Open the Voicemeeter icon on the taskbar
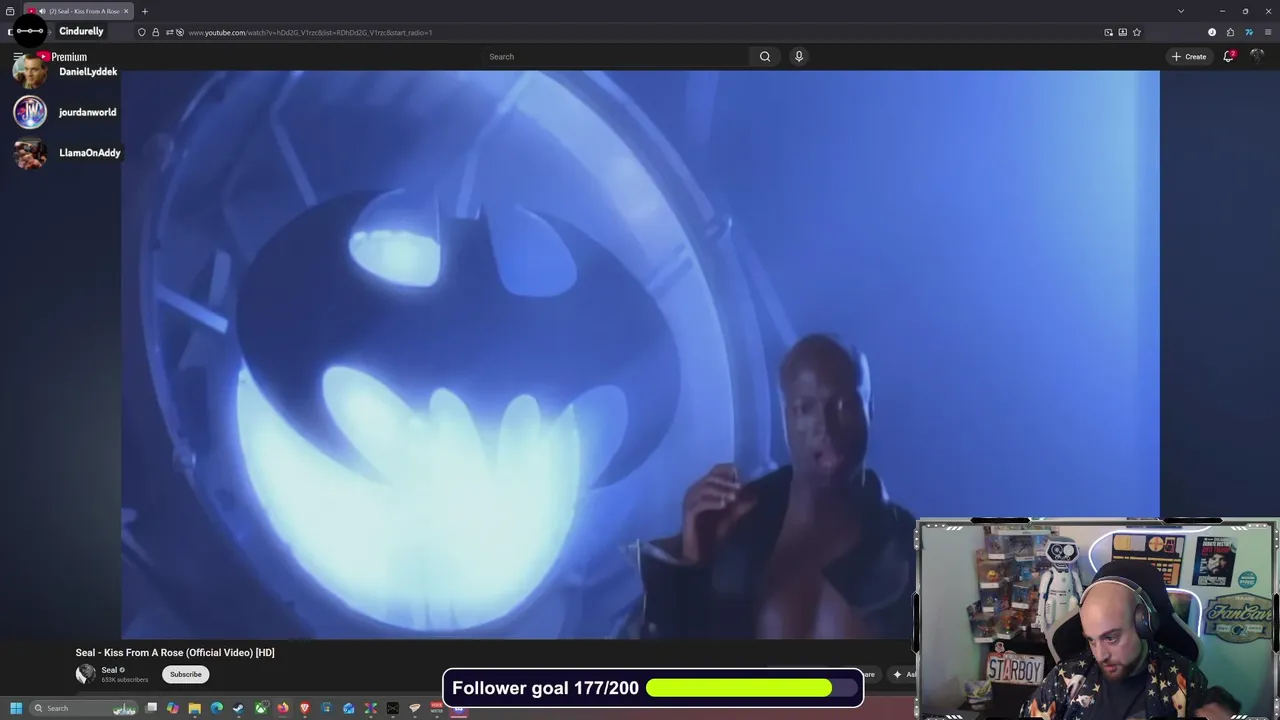This screenshot has height=720, width=1280. [436, 708]
